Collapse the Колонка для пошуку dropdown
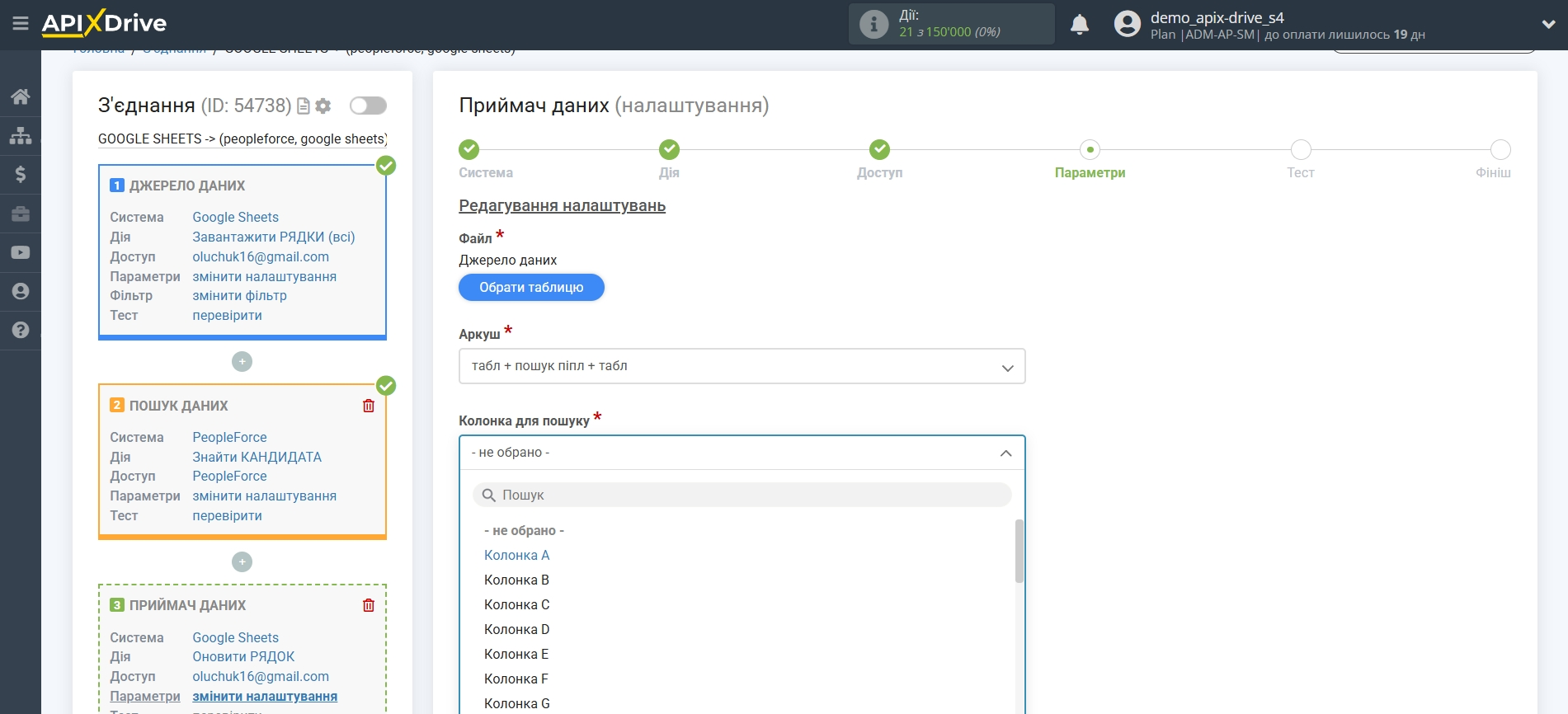1568x714 pixels. pos(742,453)
